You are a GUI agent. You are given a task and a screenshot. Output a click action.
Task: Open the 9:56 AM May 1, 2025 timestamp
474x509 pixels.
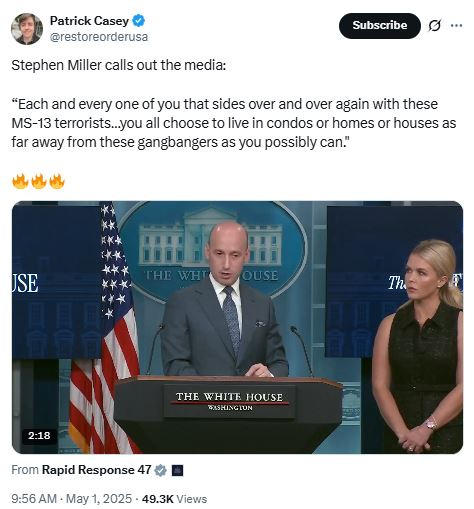click(71, 499)
